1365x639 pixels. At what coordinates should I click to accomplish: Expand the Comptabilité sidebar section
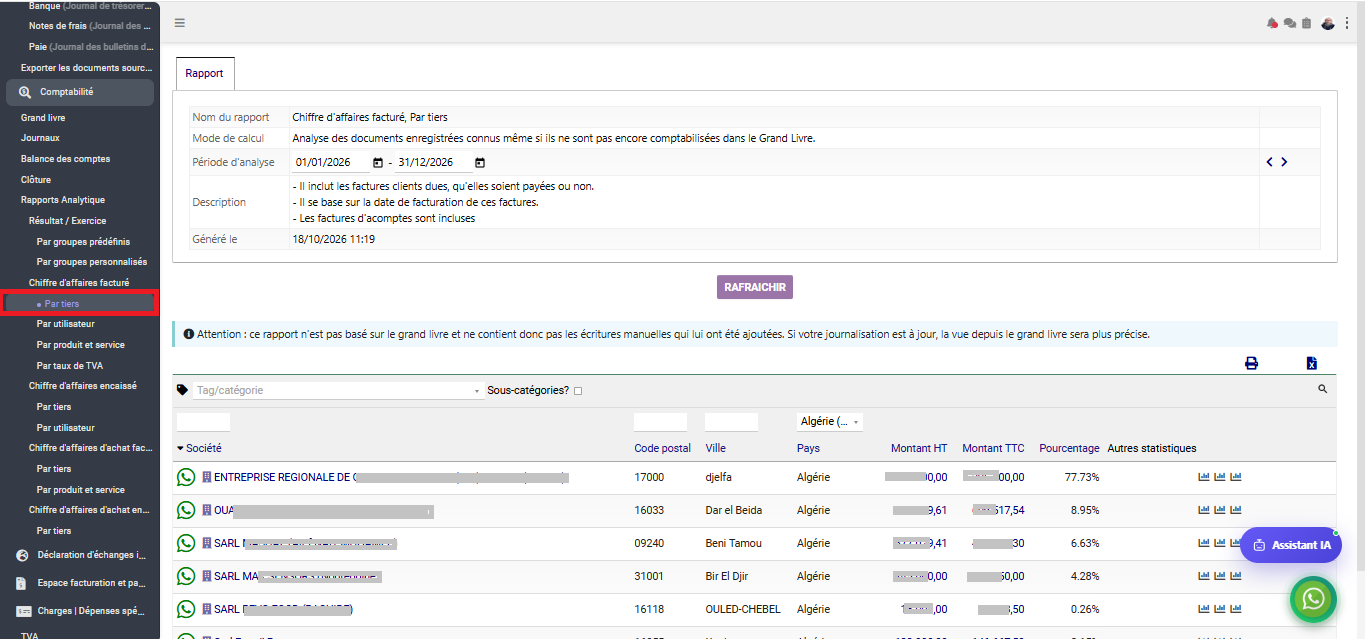80,92
